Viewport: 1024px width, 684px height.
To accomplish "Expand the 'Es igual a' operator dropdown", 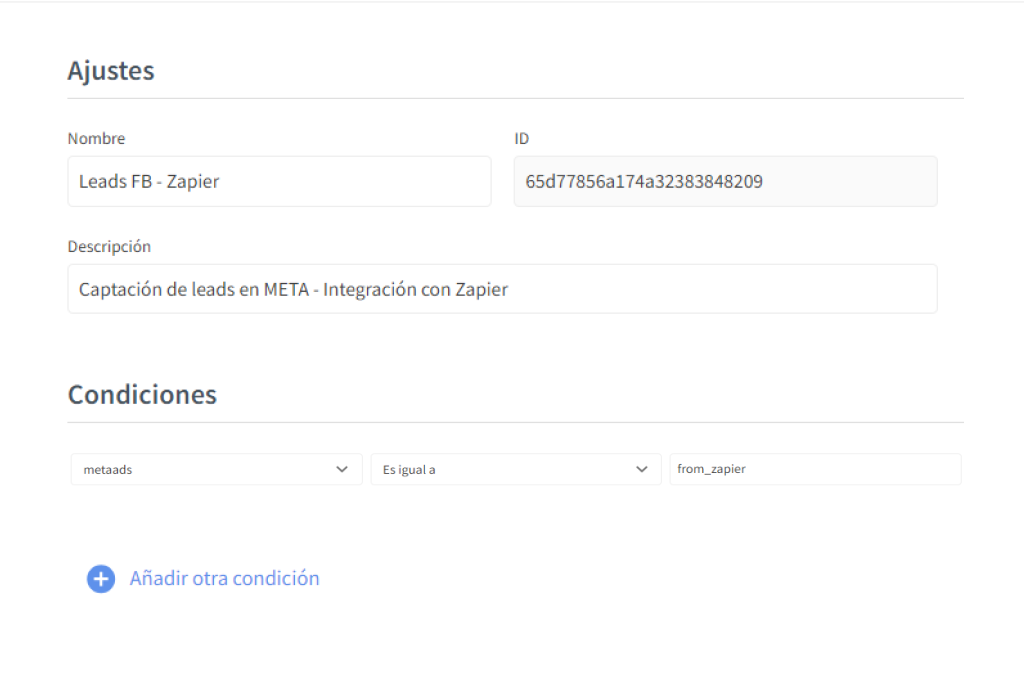I will [515, 469].
